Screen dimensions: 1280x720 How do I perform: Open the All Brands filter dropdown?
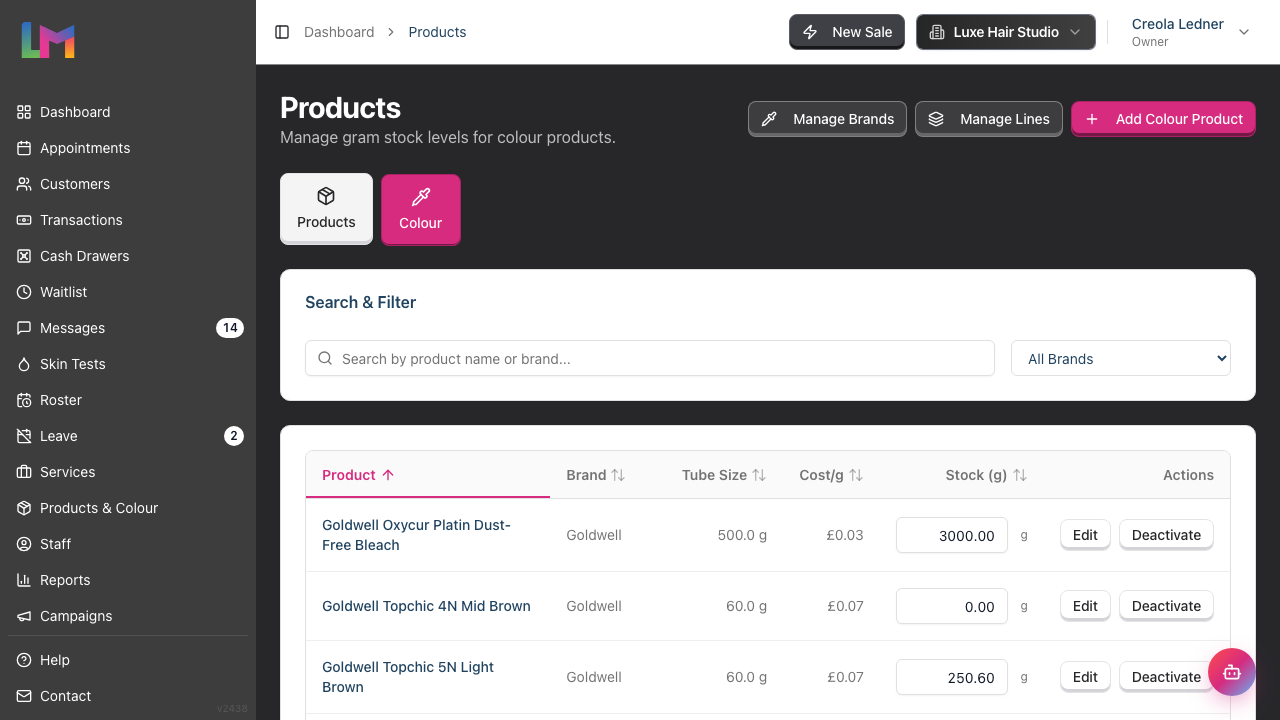pos(1121,358)
